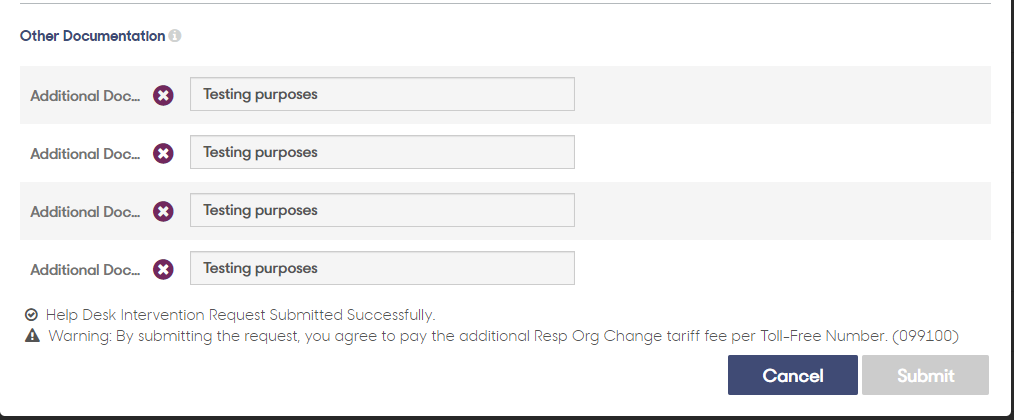
Task: Click into the third Testing purposes field
Action: coord(382,210)
